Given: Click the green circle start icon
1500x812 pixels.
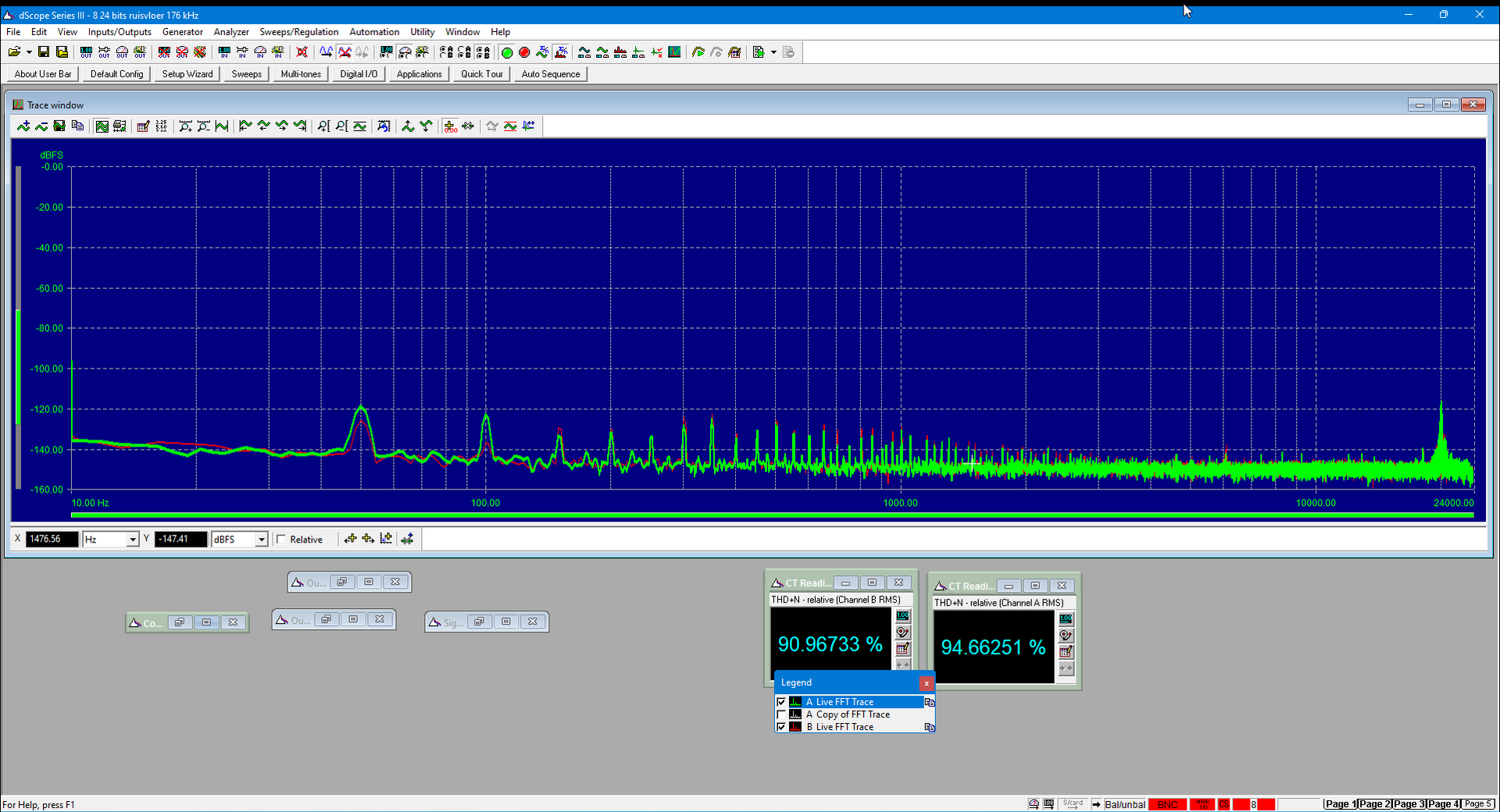Looking at the screenshot, I should [506, 52].
